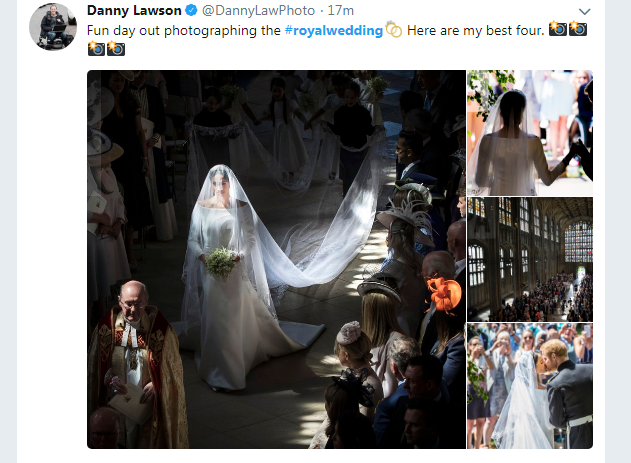Viewport: 631px width, 463px height.
Task: Click the text 'Fun day out photographing the'
Action: coord(184,31)
